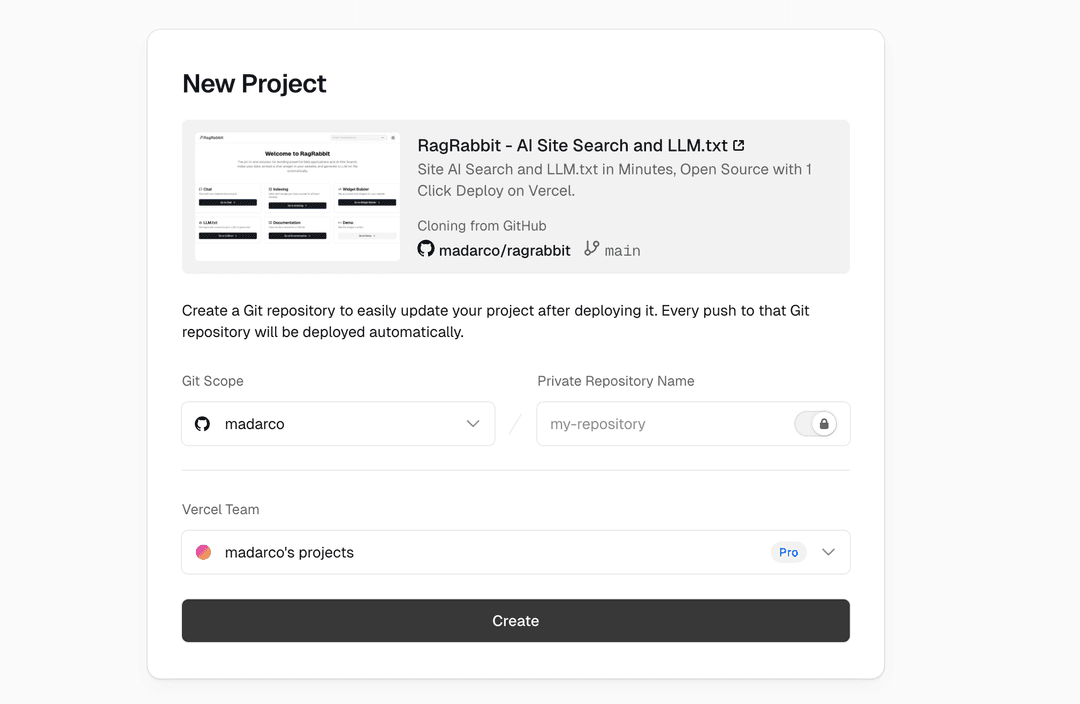Open the Vercel Team chevron dropdown
The width and height of the screenshot is (1080, 704).
point(828,552)
